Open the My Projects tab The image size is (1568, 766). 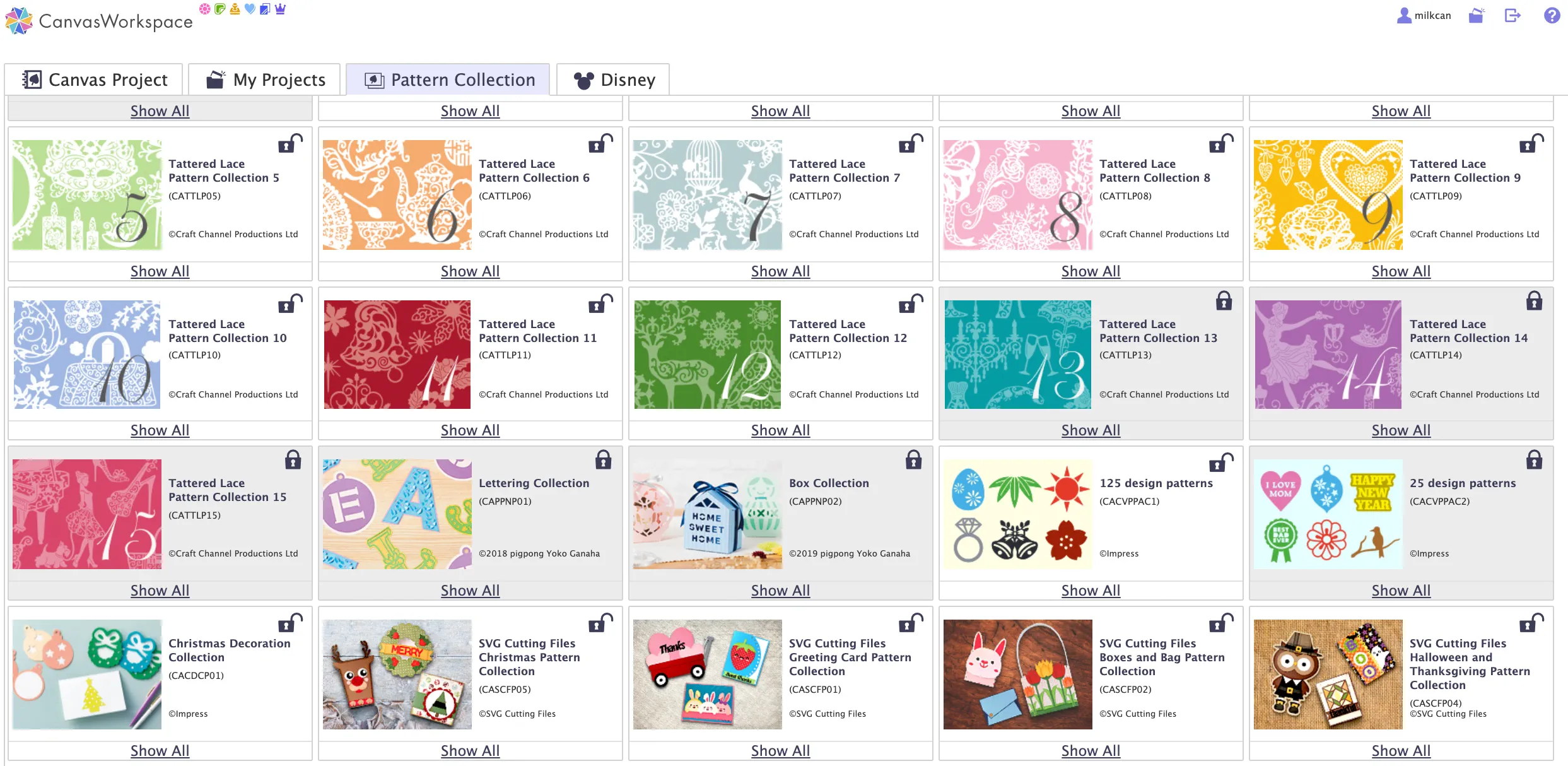pos(265,80)
